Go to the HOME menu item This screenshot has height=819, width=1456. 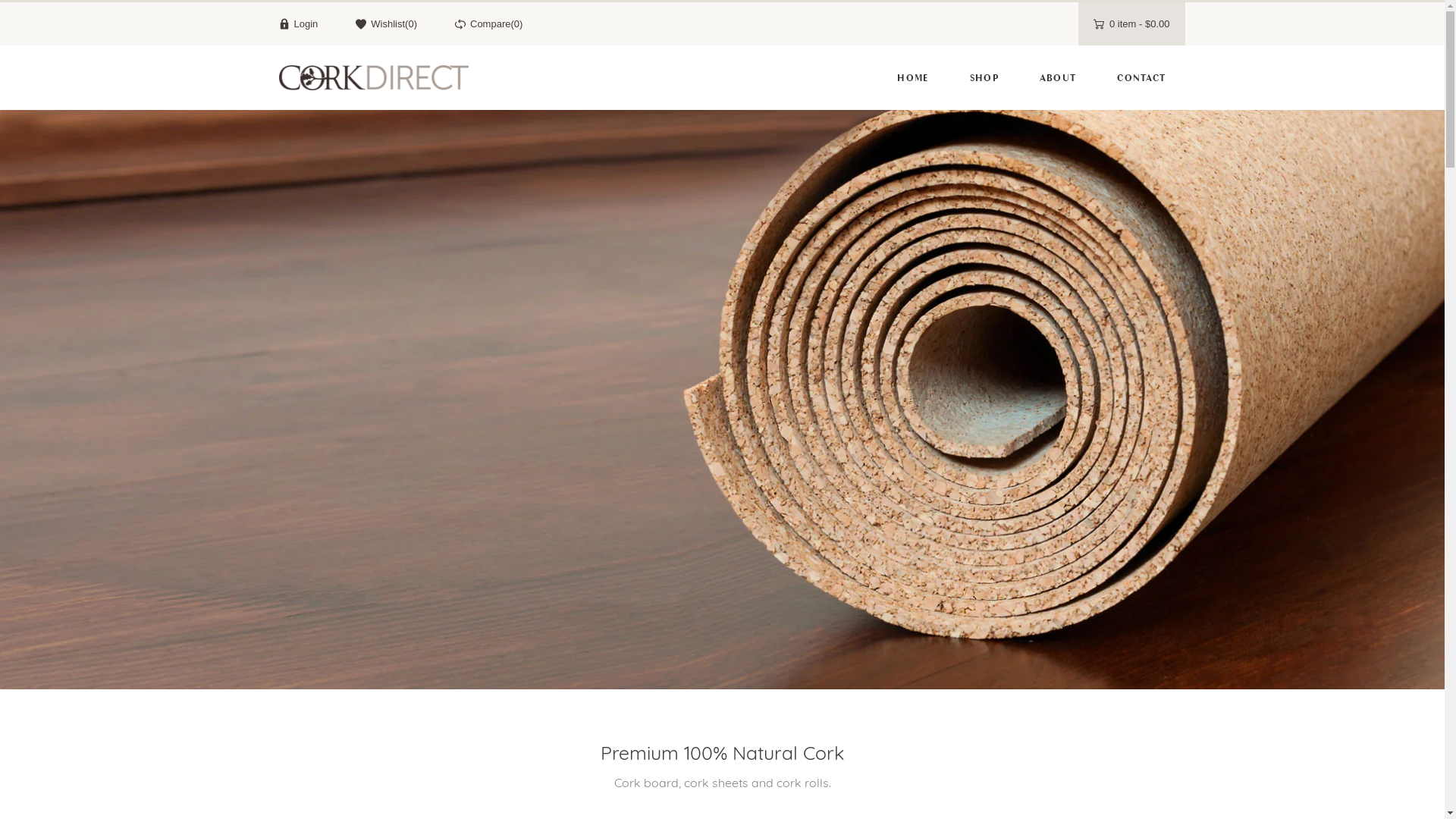point(913,78)
